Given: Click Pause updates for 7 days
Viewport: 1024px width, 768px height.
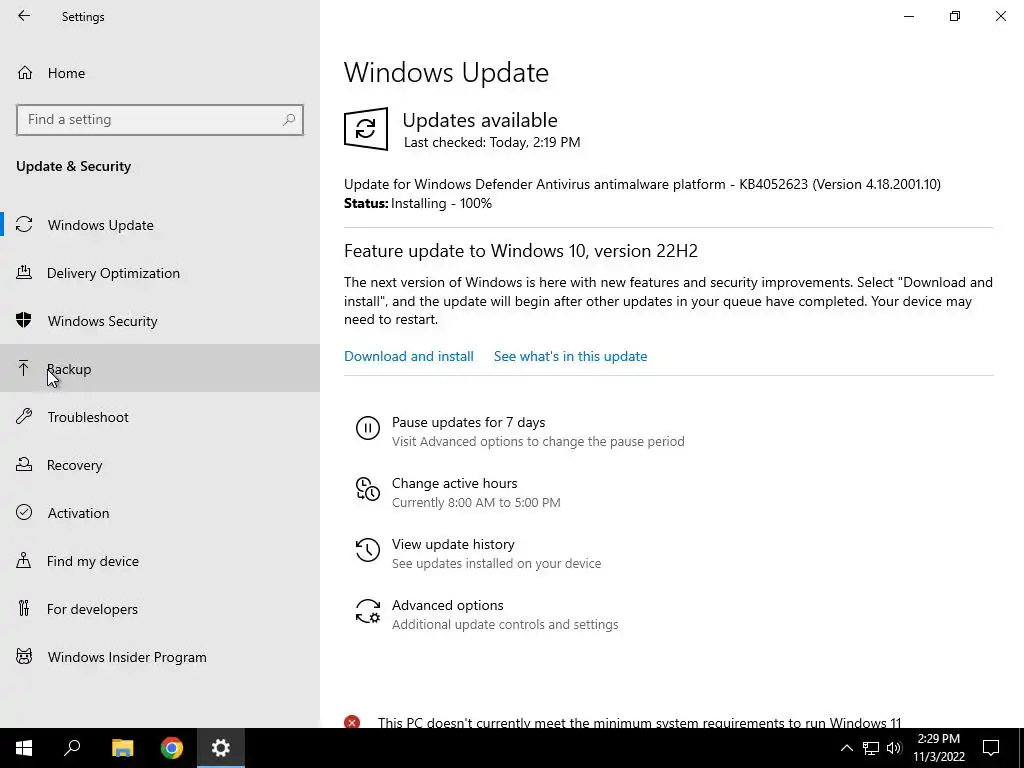Looking at the screenshot, I should [468, 422].
